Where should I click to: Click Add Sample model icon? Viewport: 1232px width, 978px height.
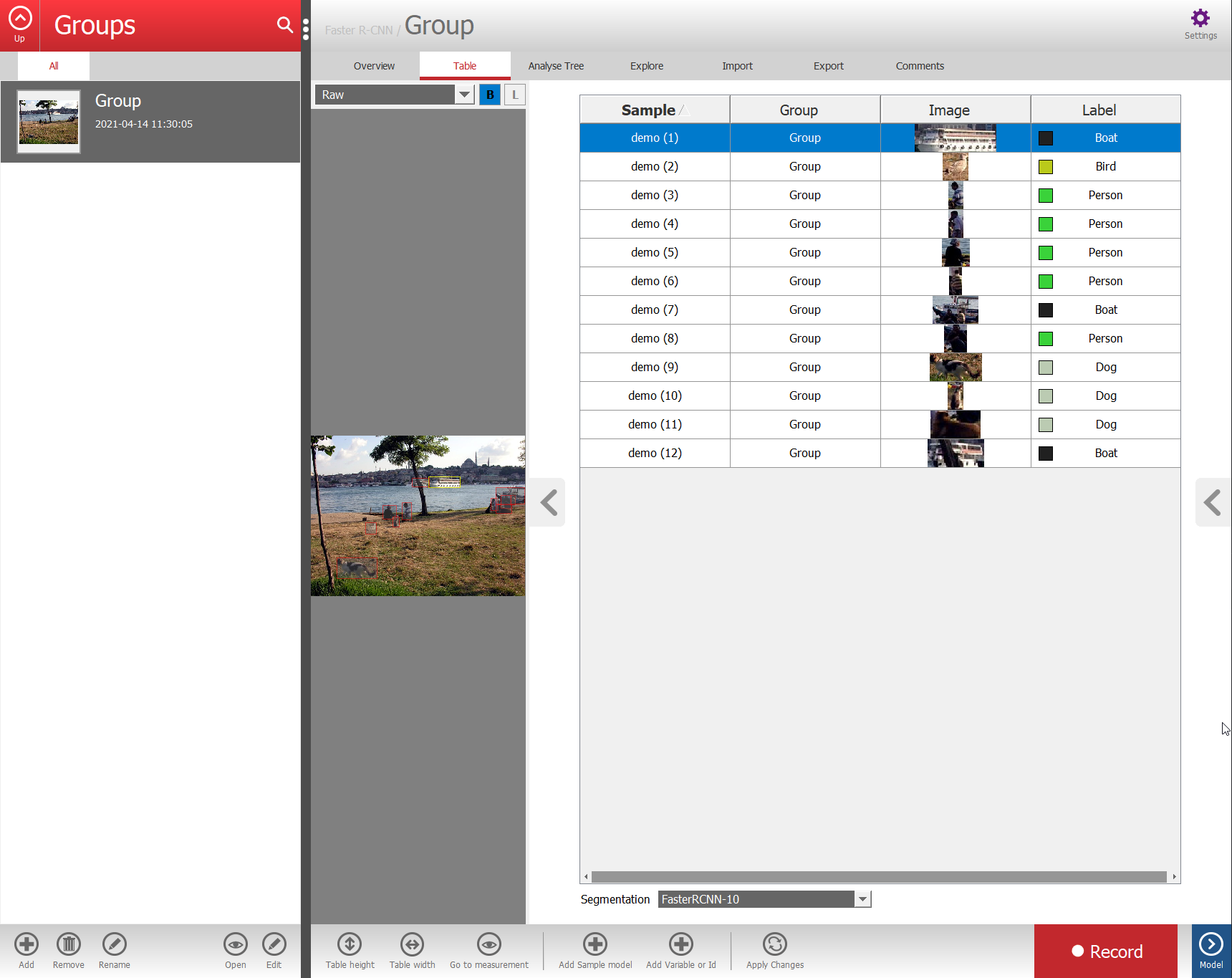[595, 944]
